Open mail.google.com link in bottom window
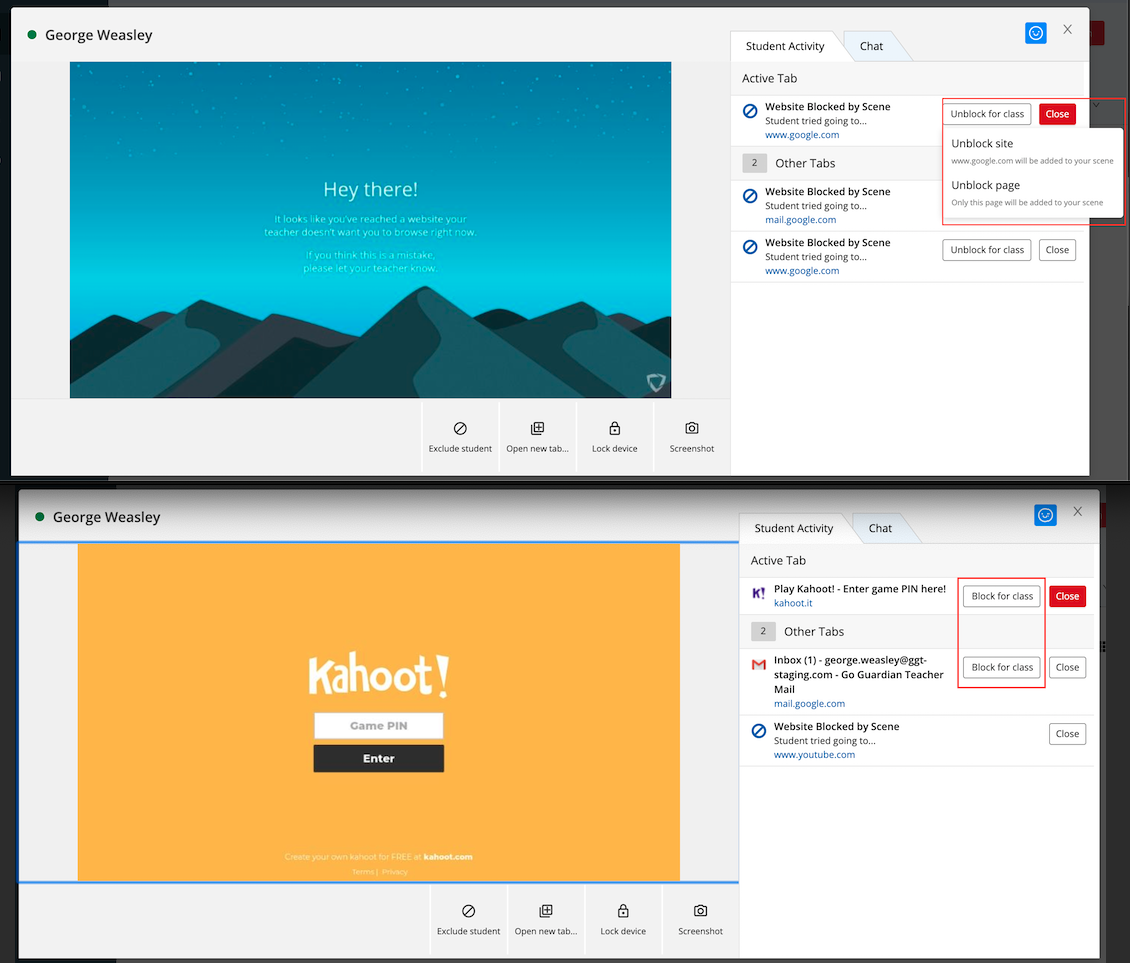 (809, 704)
